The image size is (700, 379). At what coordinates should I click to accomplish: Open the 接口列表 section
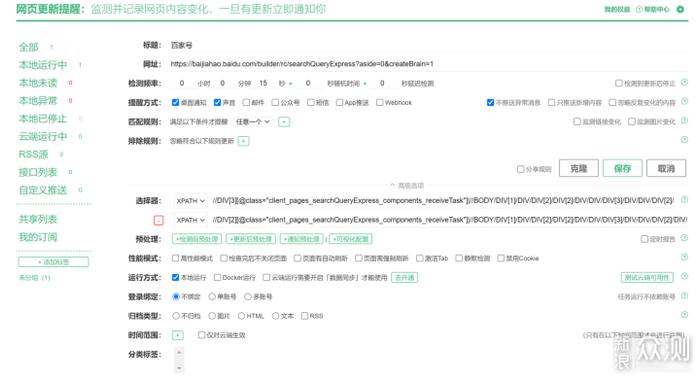coord(38,172)
